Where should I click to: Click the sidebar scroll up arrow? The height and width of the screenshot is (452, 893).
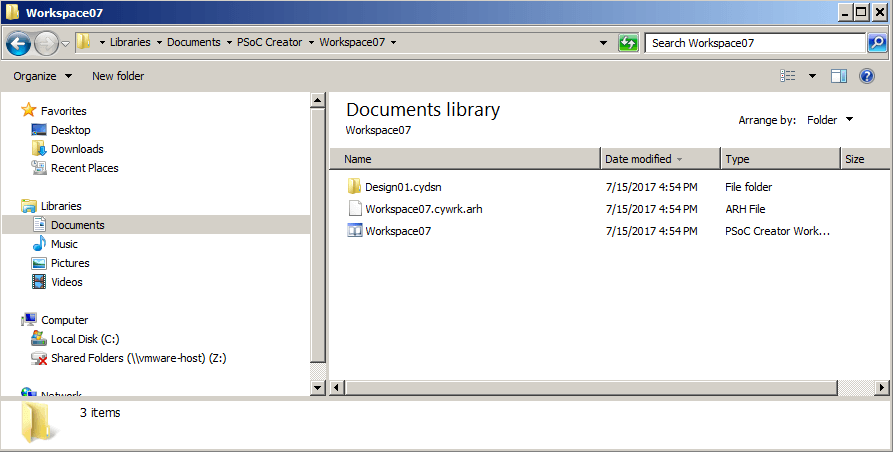pyautogui.click(x=318, y=100)
